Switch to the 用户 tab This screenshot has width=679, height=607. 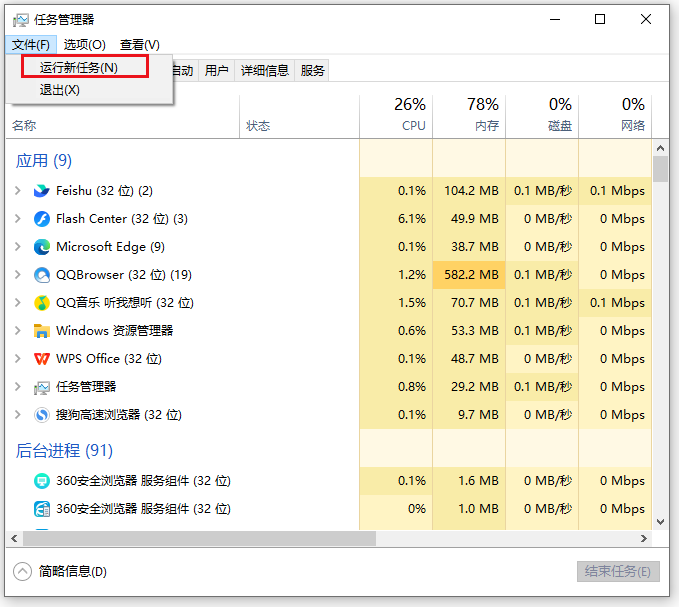point(217,70)
